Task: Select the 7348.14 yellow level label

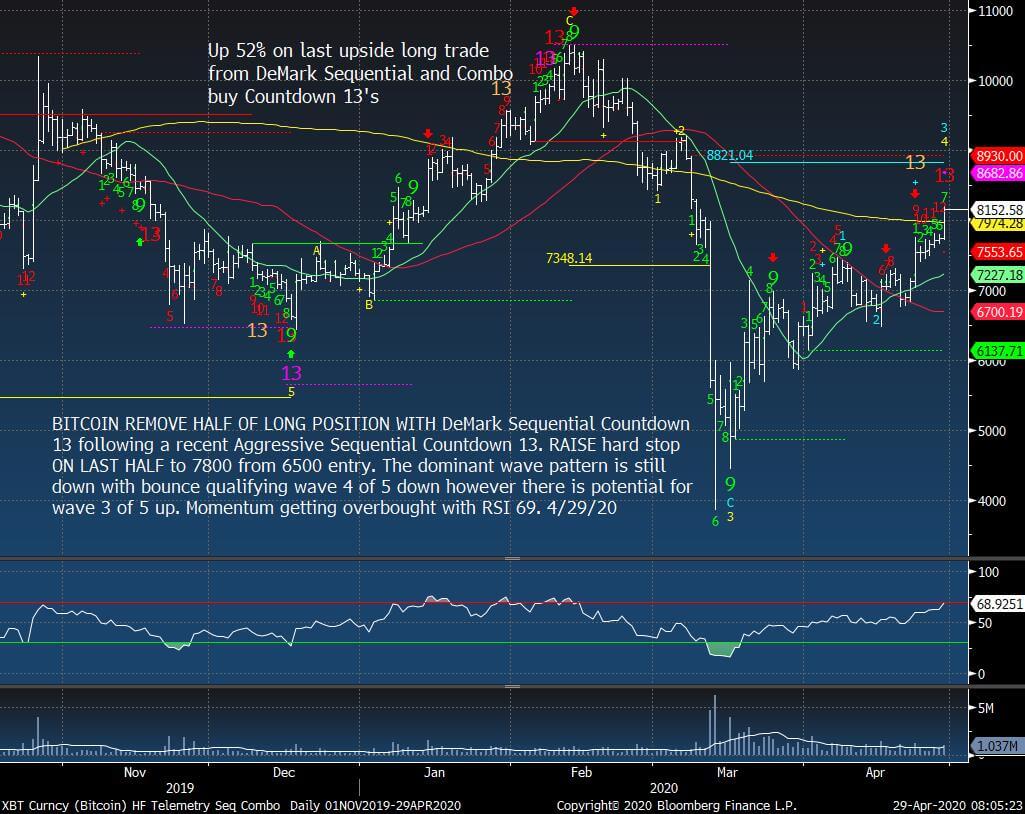Action: (568, 258)
